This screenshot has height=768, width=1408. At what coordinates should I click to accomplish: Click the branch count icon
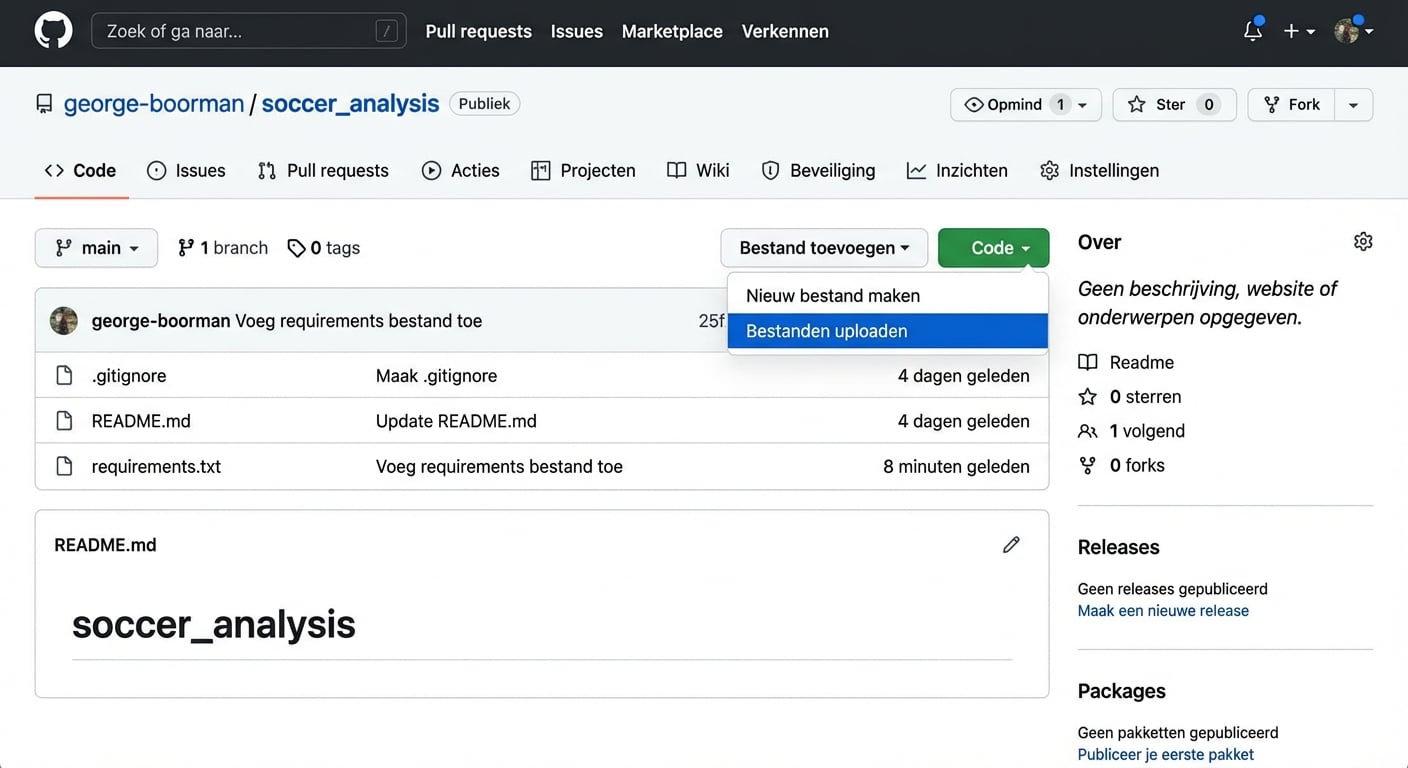click(x=186, y=248)
